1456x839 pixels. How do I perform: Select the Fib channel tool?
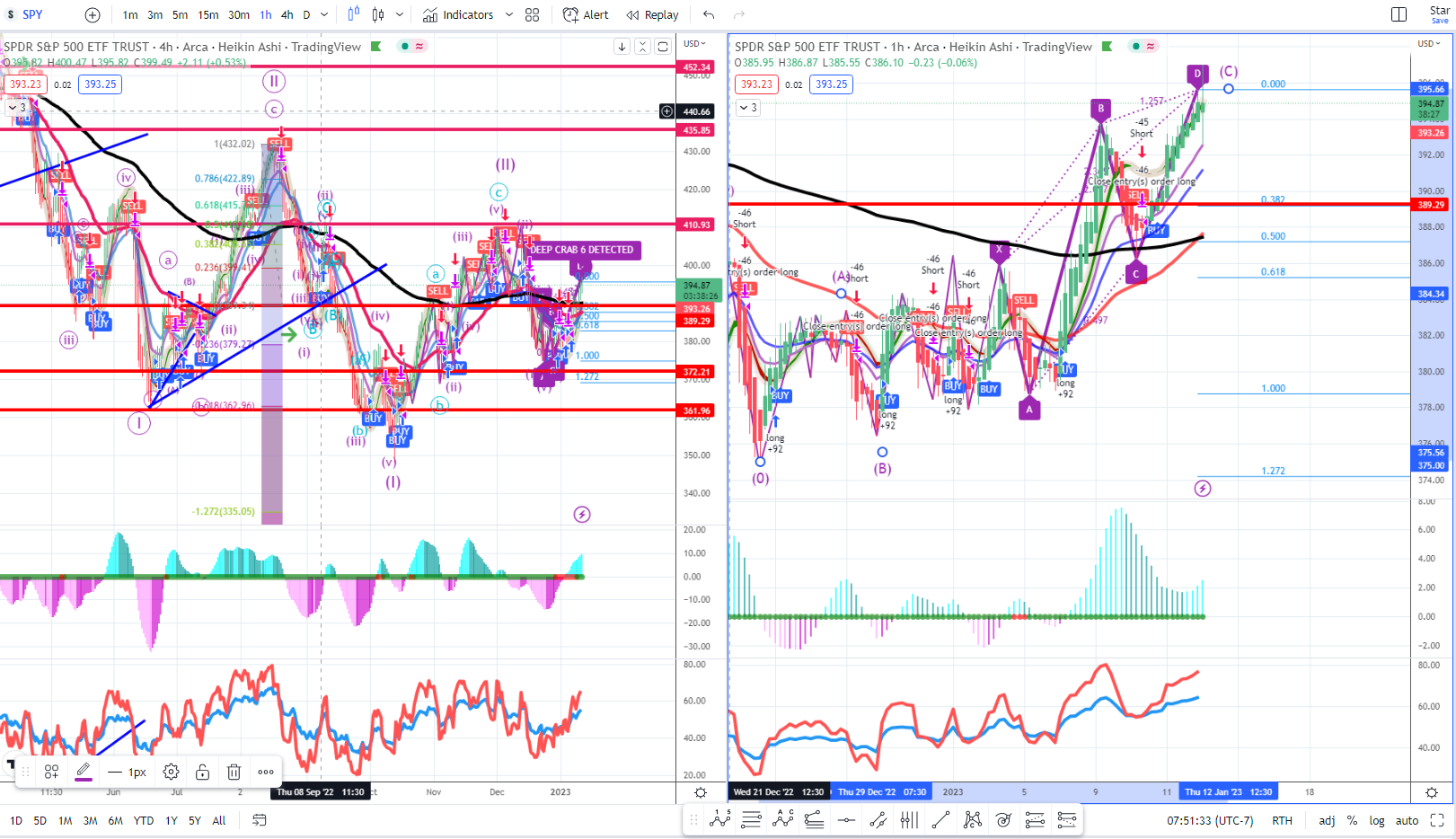pos(1035,819)
